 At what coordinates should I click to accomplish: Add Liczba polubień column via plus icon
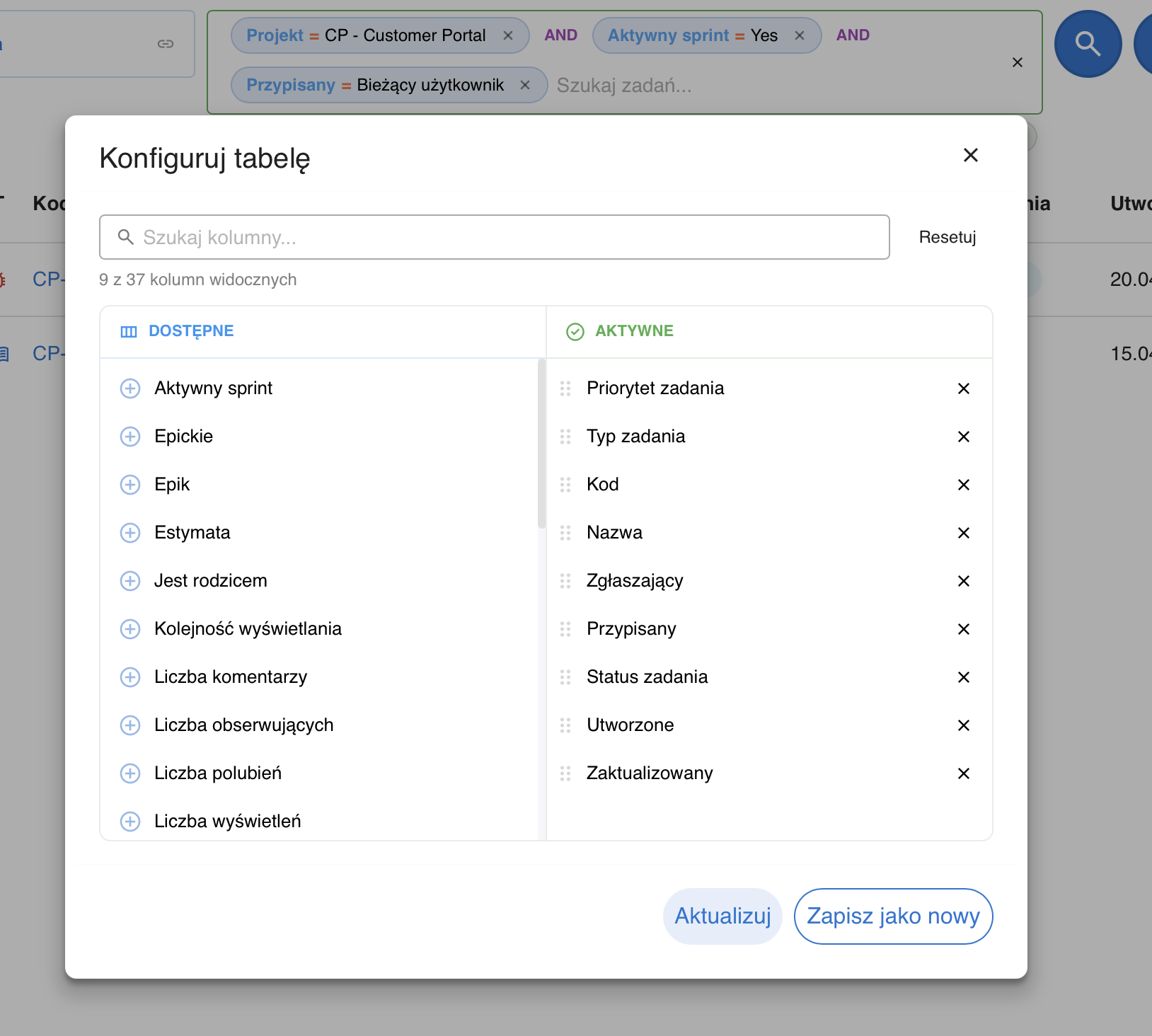(x=130, y=773)
